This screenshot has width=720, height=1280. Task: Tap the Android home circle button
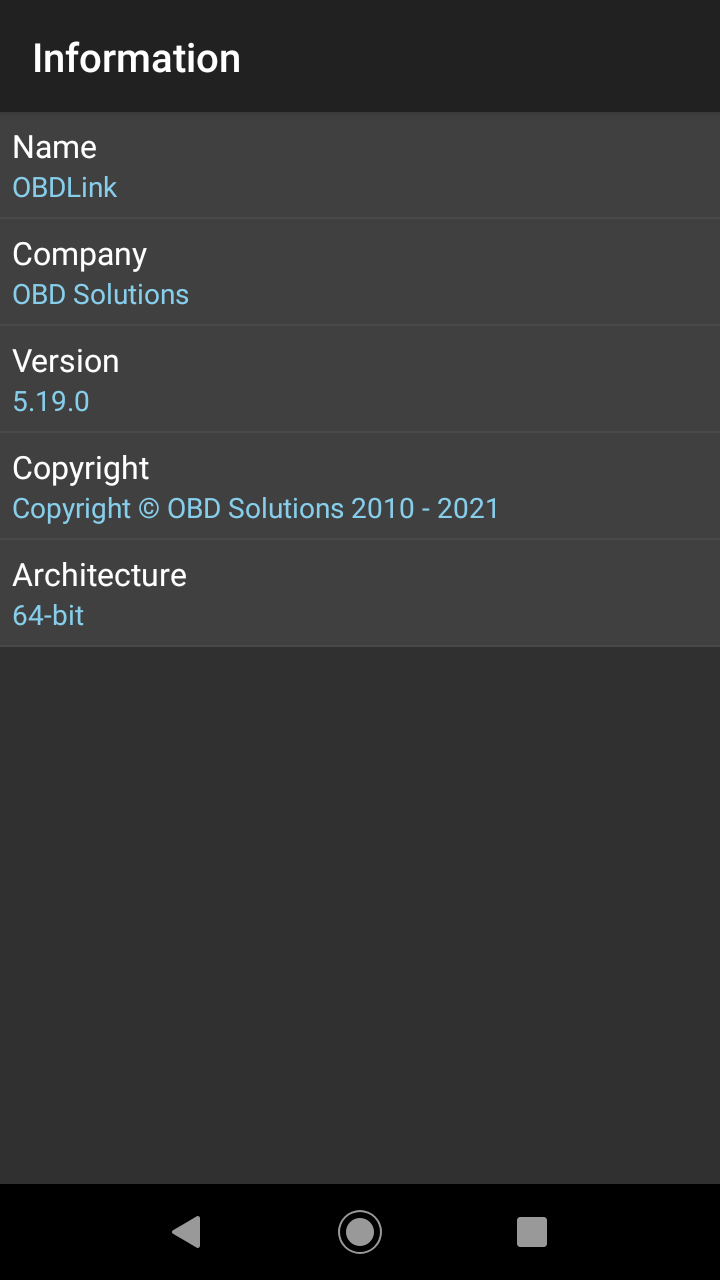[x=360, y=1231]
